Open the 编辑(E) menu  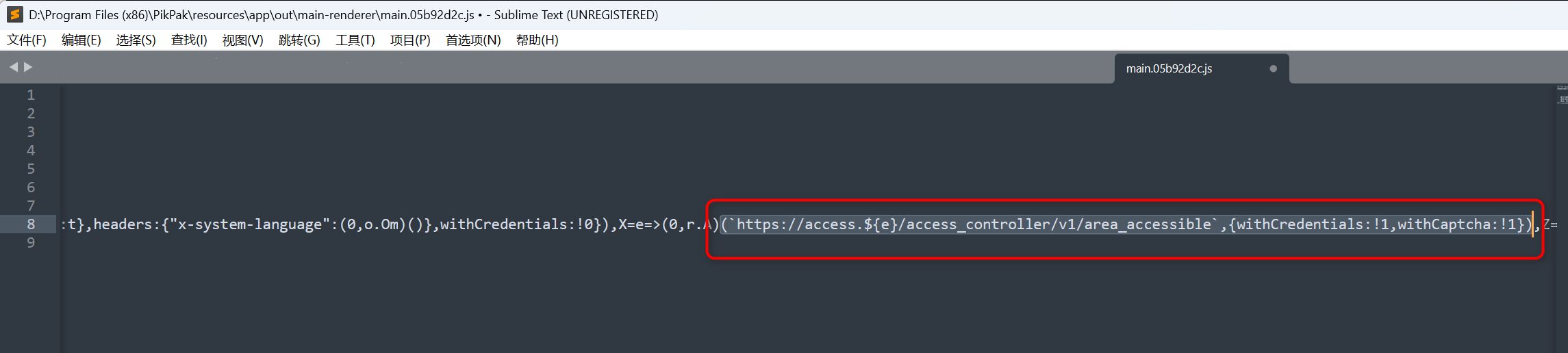pyautogui.click(x=81, y=40)
